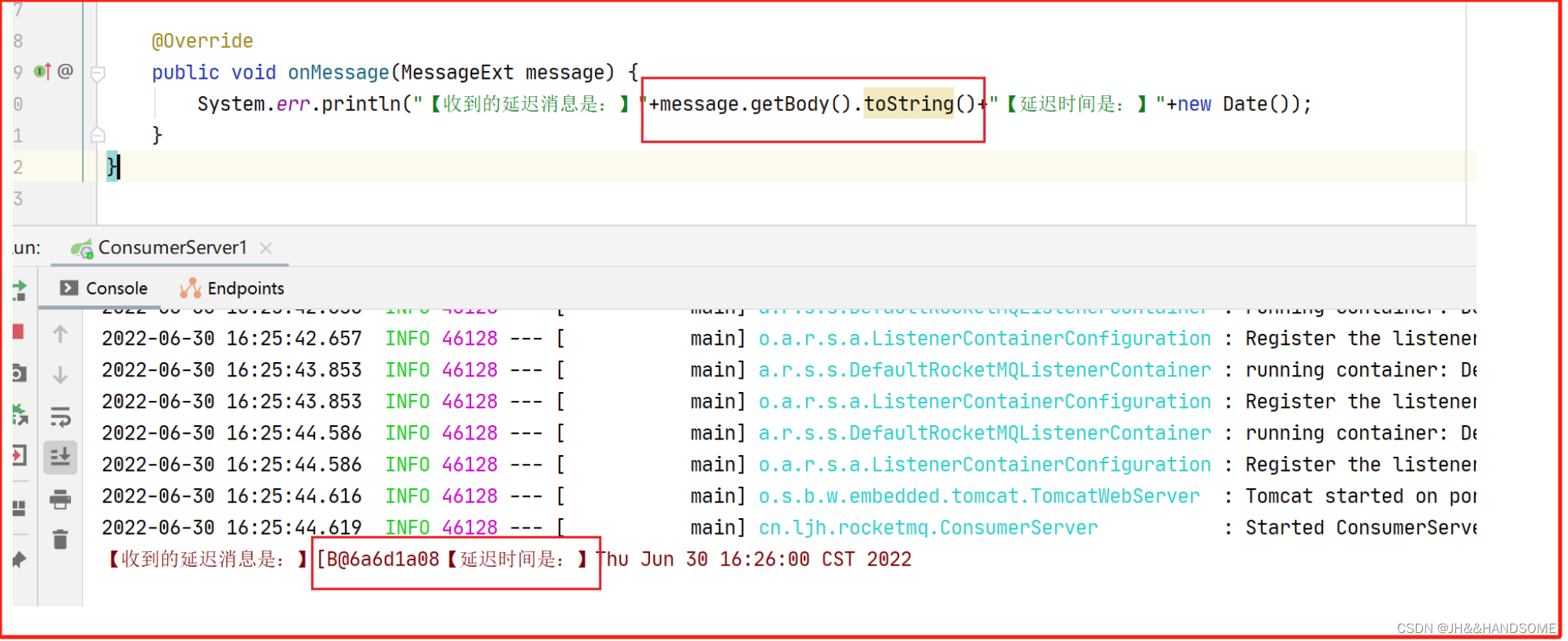1568x641 pixels.
Task: Click the DefaultRocketMQListenerContainer logger at 16:25:44.586
Action: 984,433
